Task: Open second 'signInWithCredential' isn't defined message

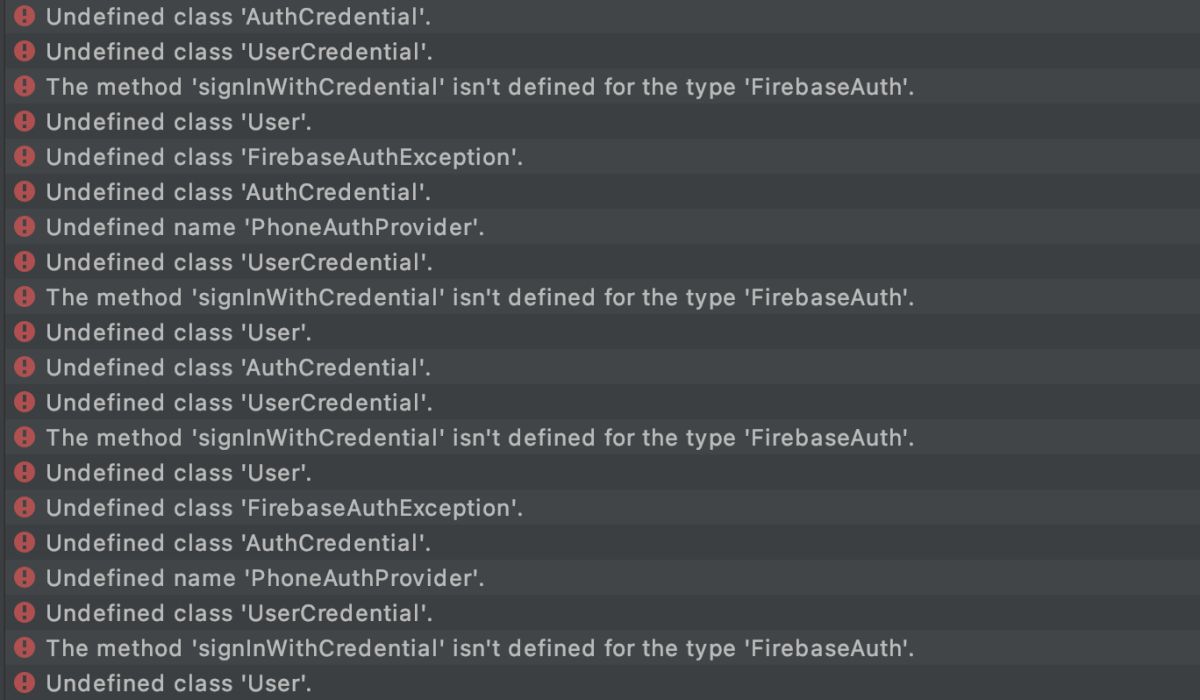Action: point(480,297)
